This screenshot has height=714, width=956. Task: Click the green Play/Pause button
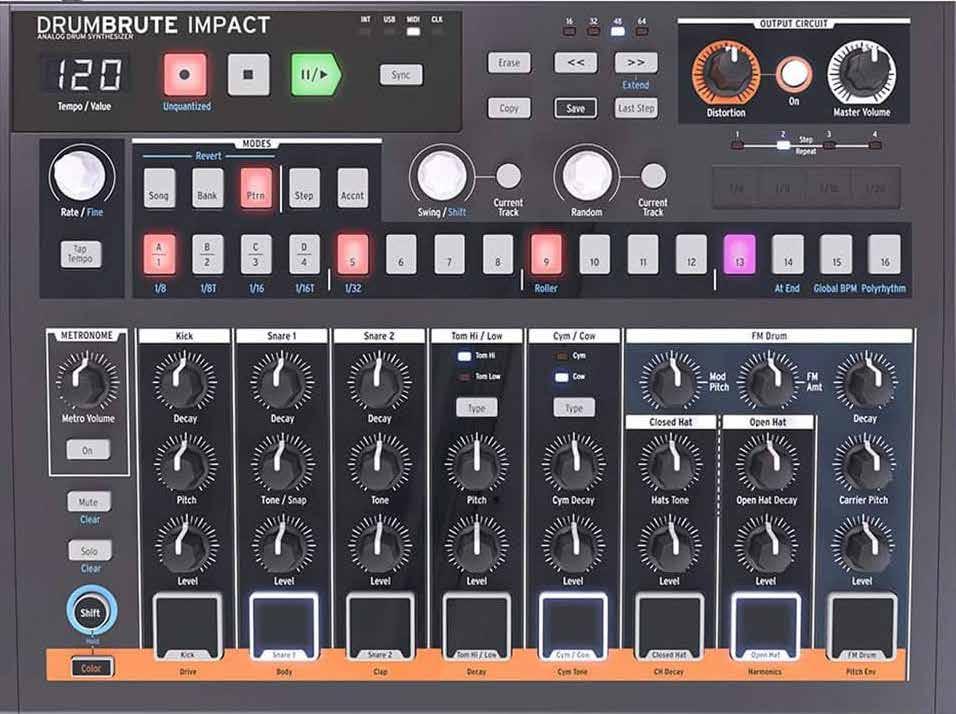[315, 74]
